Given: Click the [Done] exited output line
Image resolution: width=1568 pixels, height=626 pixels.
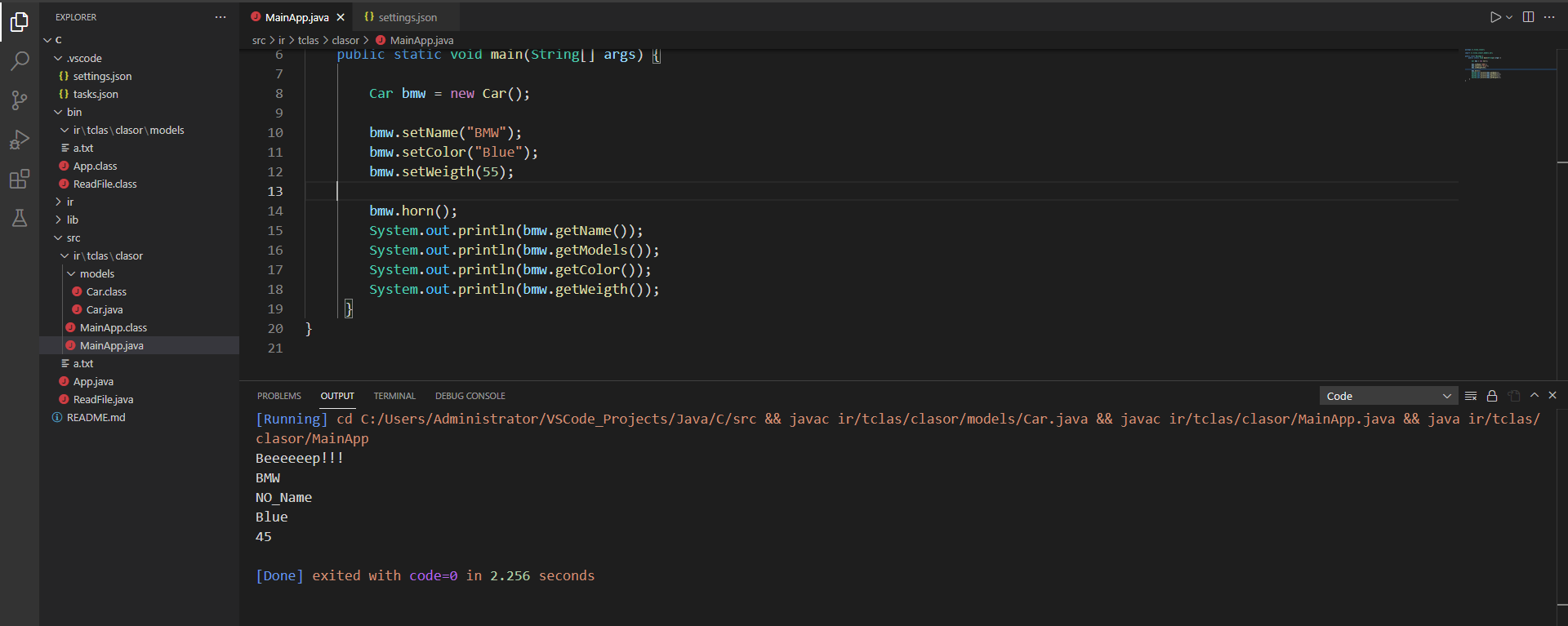Looking at the screenshot, I should coord(425,575).
